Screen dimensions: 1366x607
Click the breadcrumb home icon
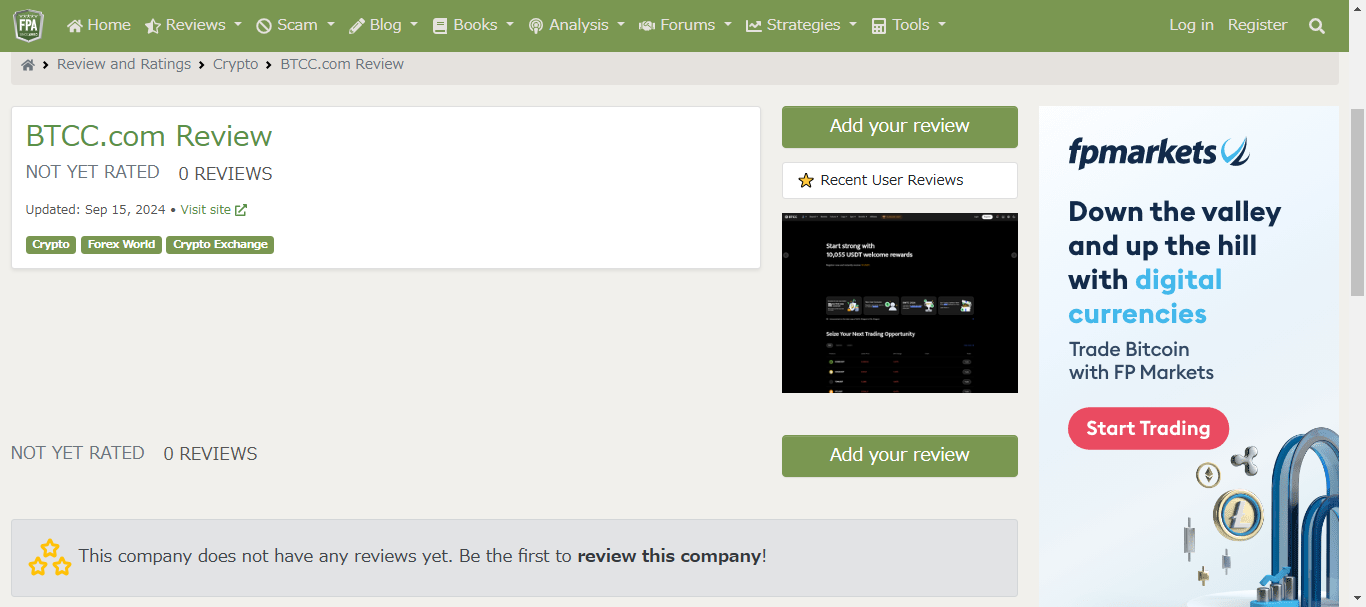coord(28,65)
